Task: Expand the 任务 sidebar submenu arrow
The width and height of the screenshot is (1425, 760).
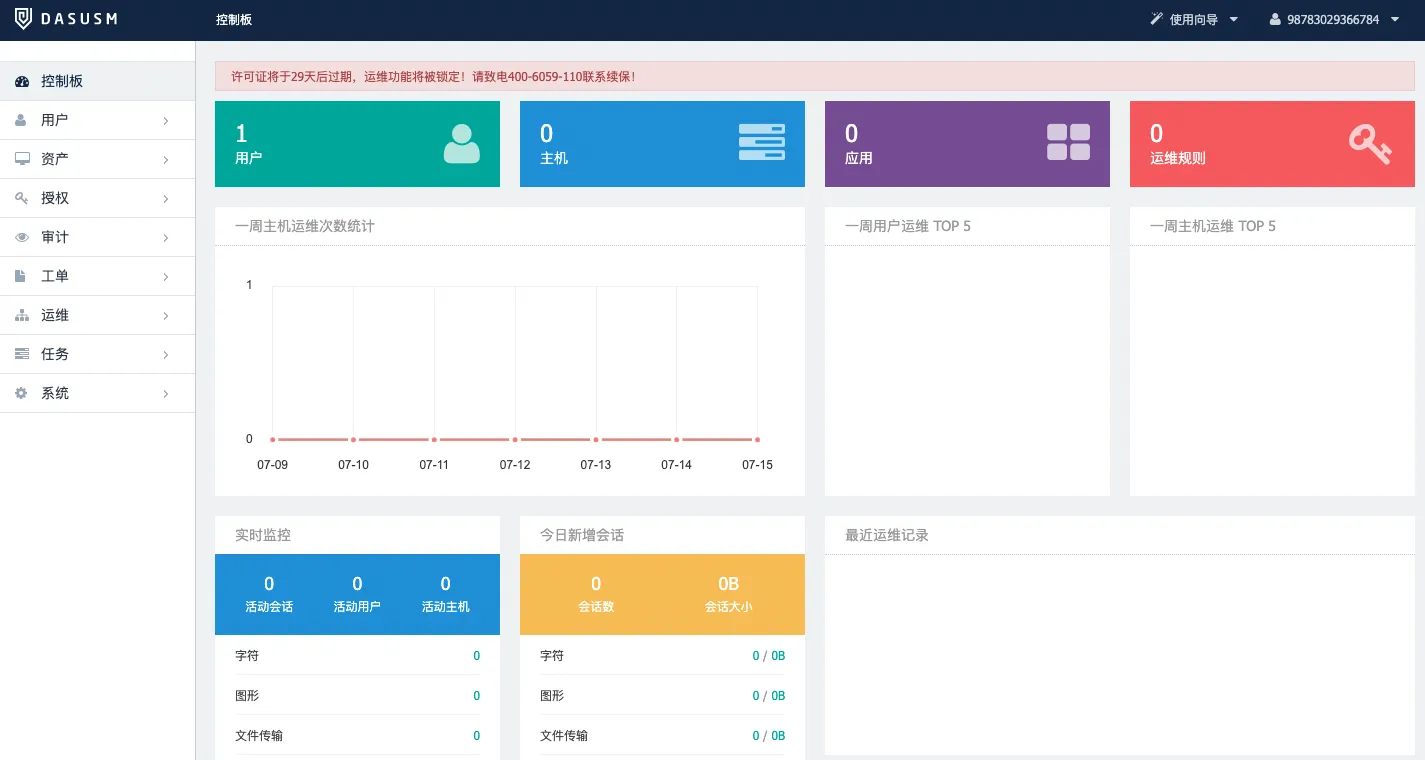Action: pos(166,355)
